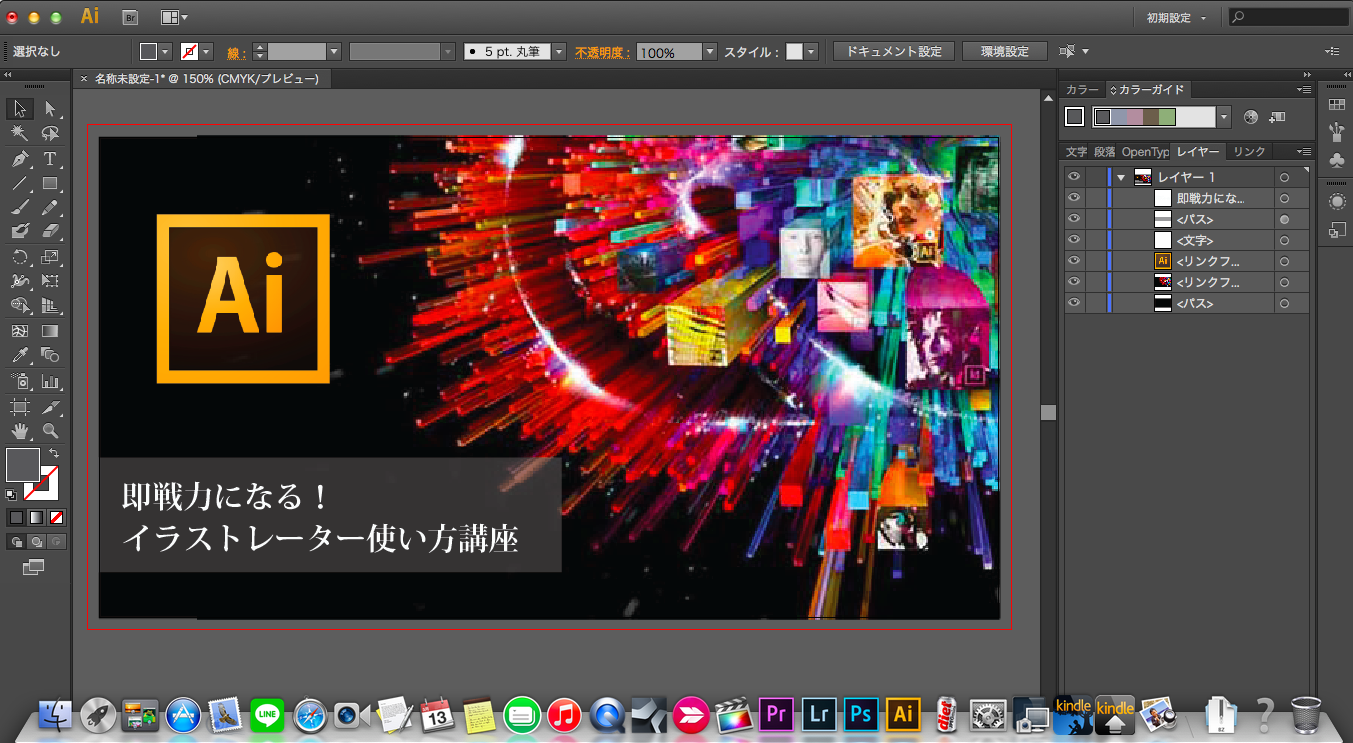The image size is (1353, 743).
Task: Open the opacity 100% dropdown arrow
Action: [x=710, y=51]
